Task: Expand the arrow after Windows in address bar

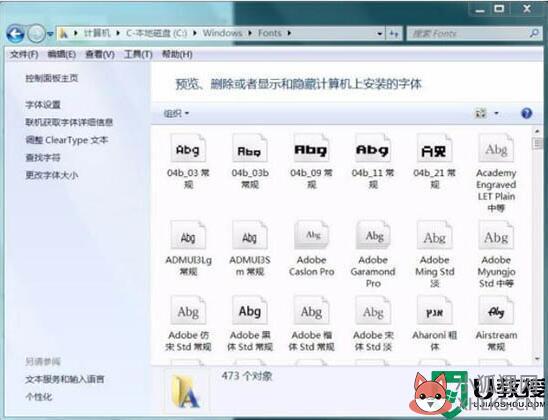Action: pos(250,33)
